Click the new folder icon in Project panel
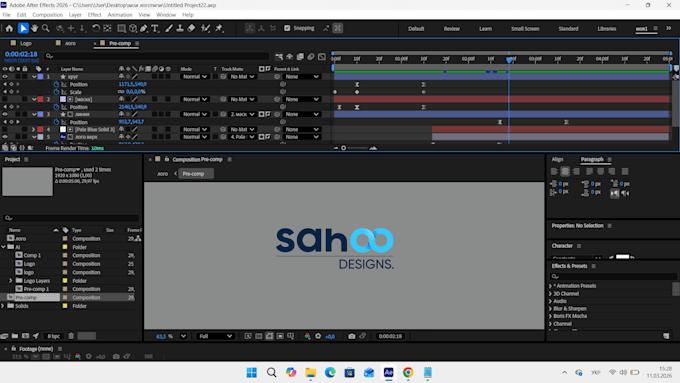The width and height of the screenshot is (680, 383). point(15,336)
